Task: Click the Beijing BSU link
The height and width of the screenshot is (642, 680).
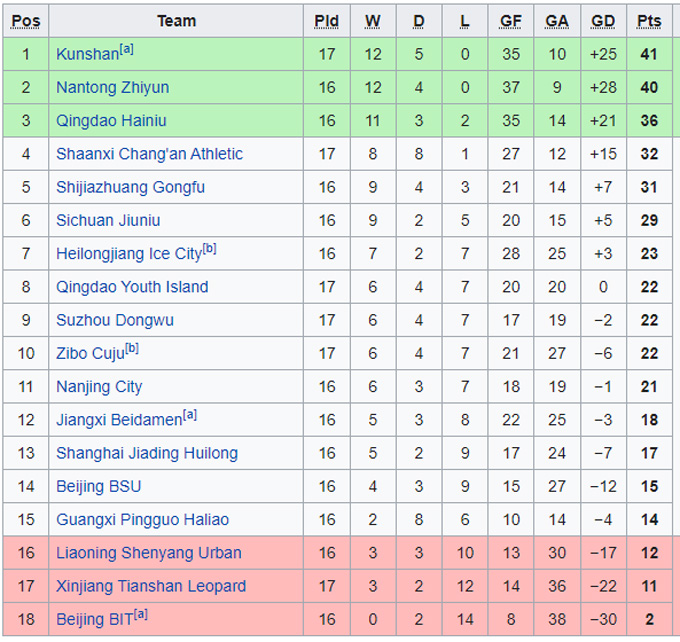Action: coord(98,487)
